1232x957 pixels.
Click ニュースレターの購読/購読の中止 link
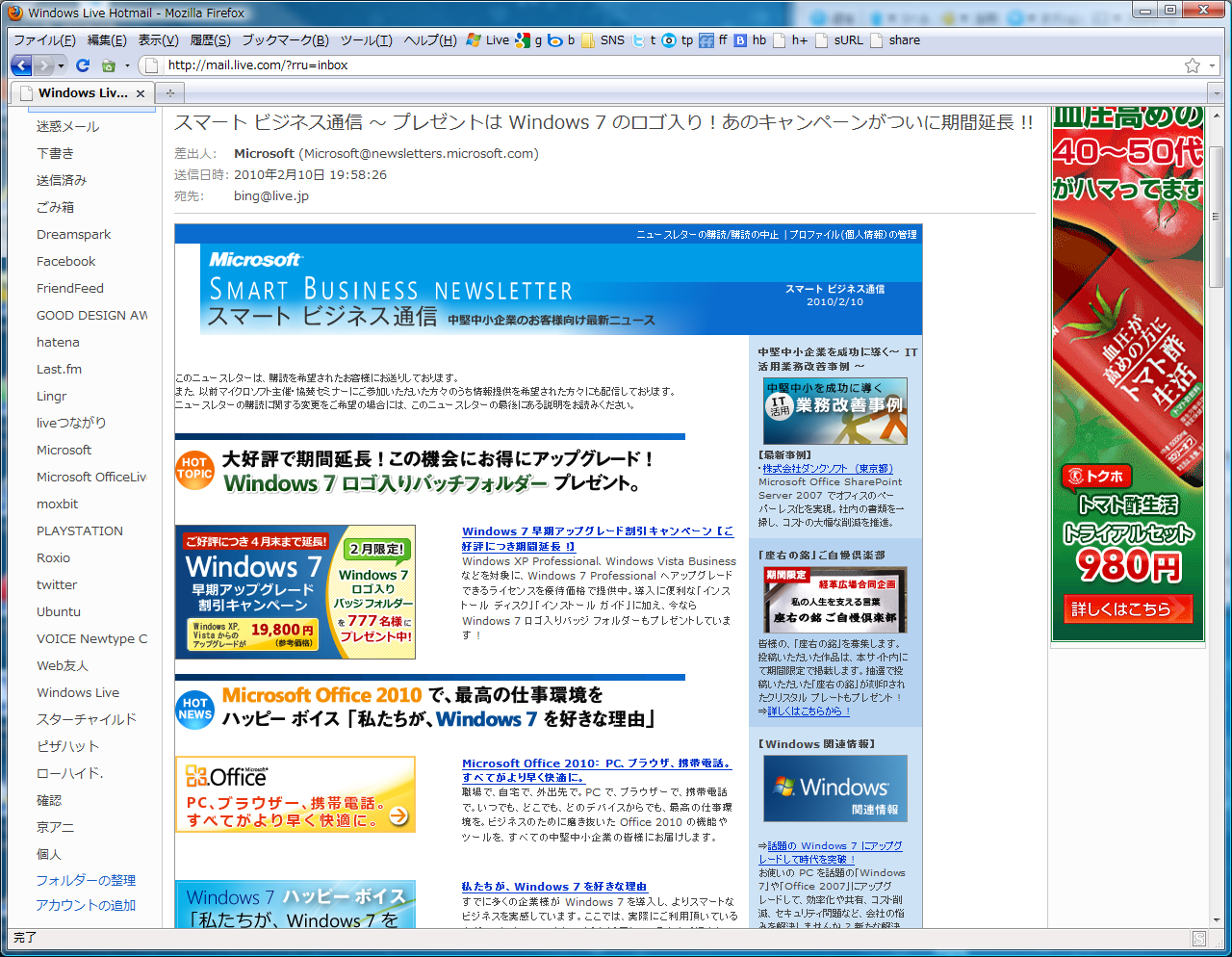pyautogui.click(x=707, y=234)
